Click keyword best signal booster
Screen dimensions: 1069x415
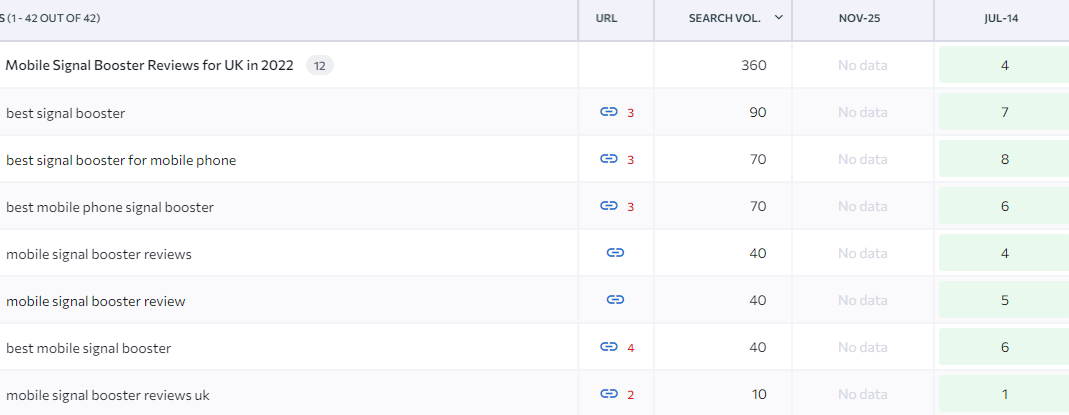click(x=65, y=113)
